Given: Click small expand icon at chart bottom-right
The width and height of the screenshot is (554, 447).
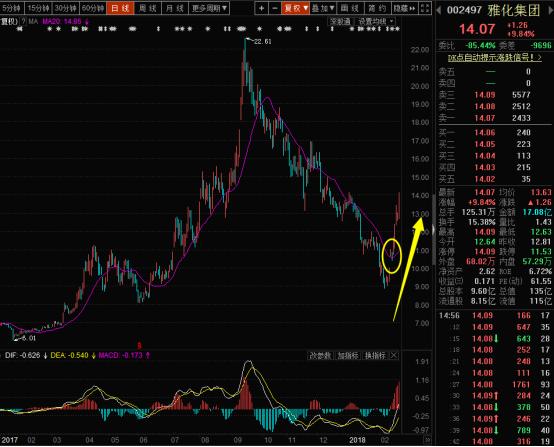Looking at the screenshot, I should click(x=428, y=440).
